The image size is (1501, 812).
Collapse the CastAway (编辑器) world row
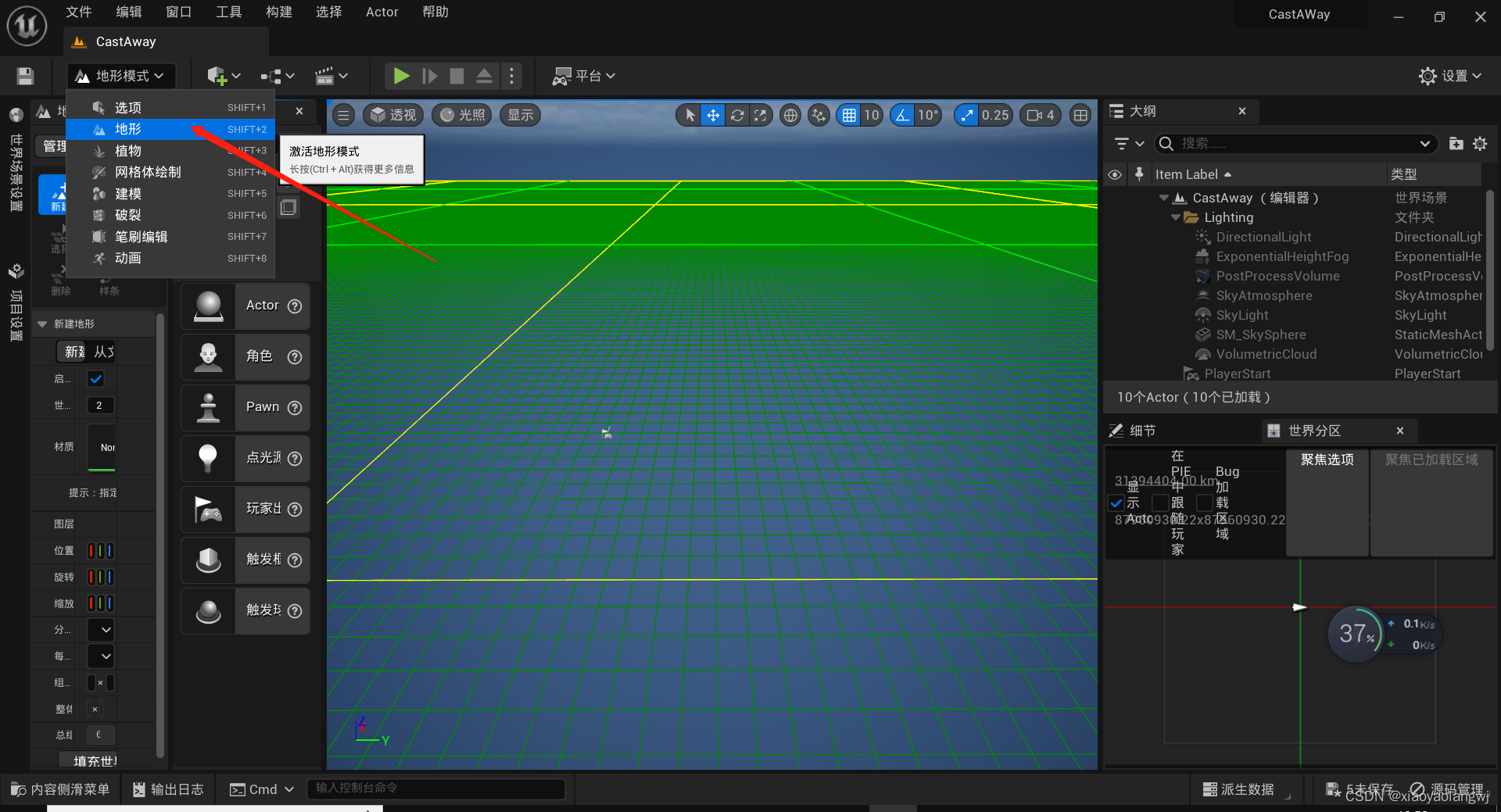click(1164, 198)
